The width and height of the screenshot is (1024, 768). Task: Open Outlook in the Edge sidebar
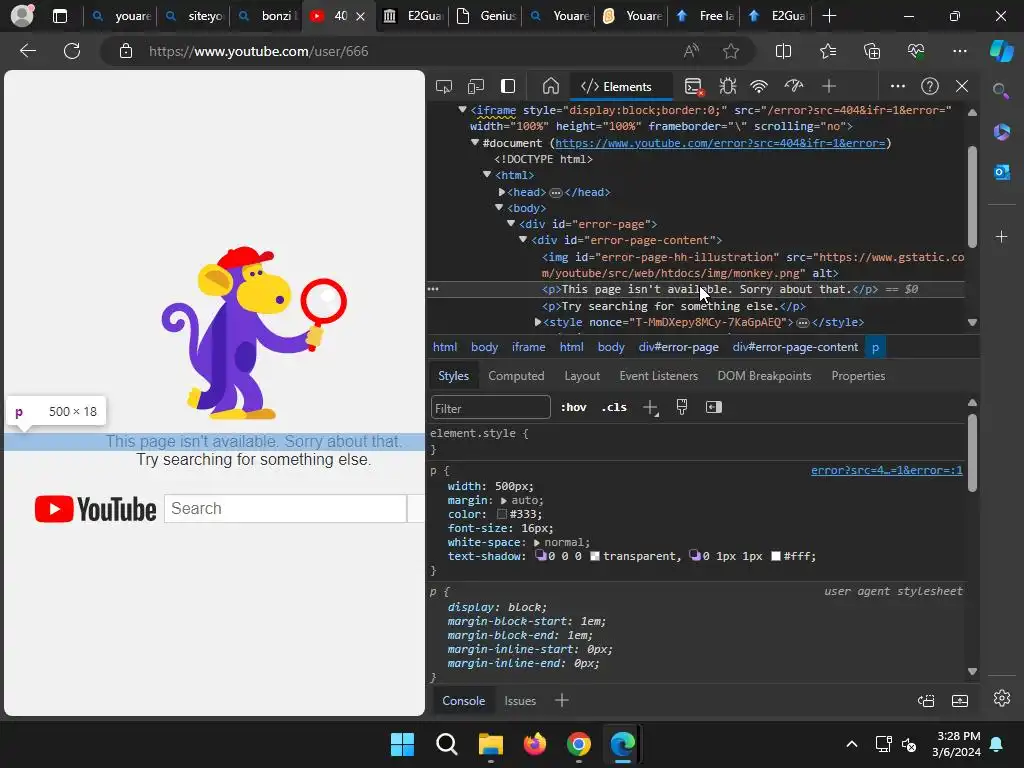coord(1002,172)
